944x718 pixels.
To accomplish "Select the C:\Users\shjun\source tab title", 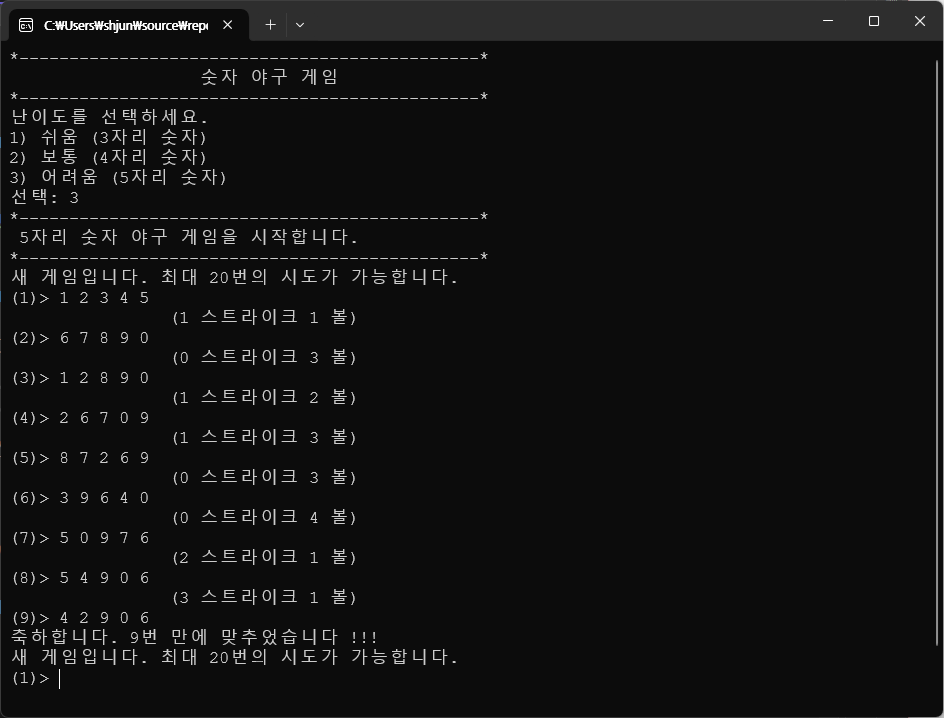I will pos(125,25).
